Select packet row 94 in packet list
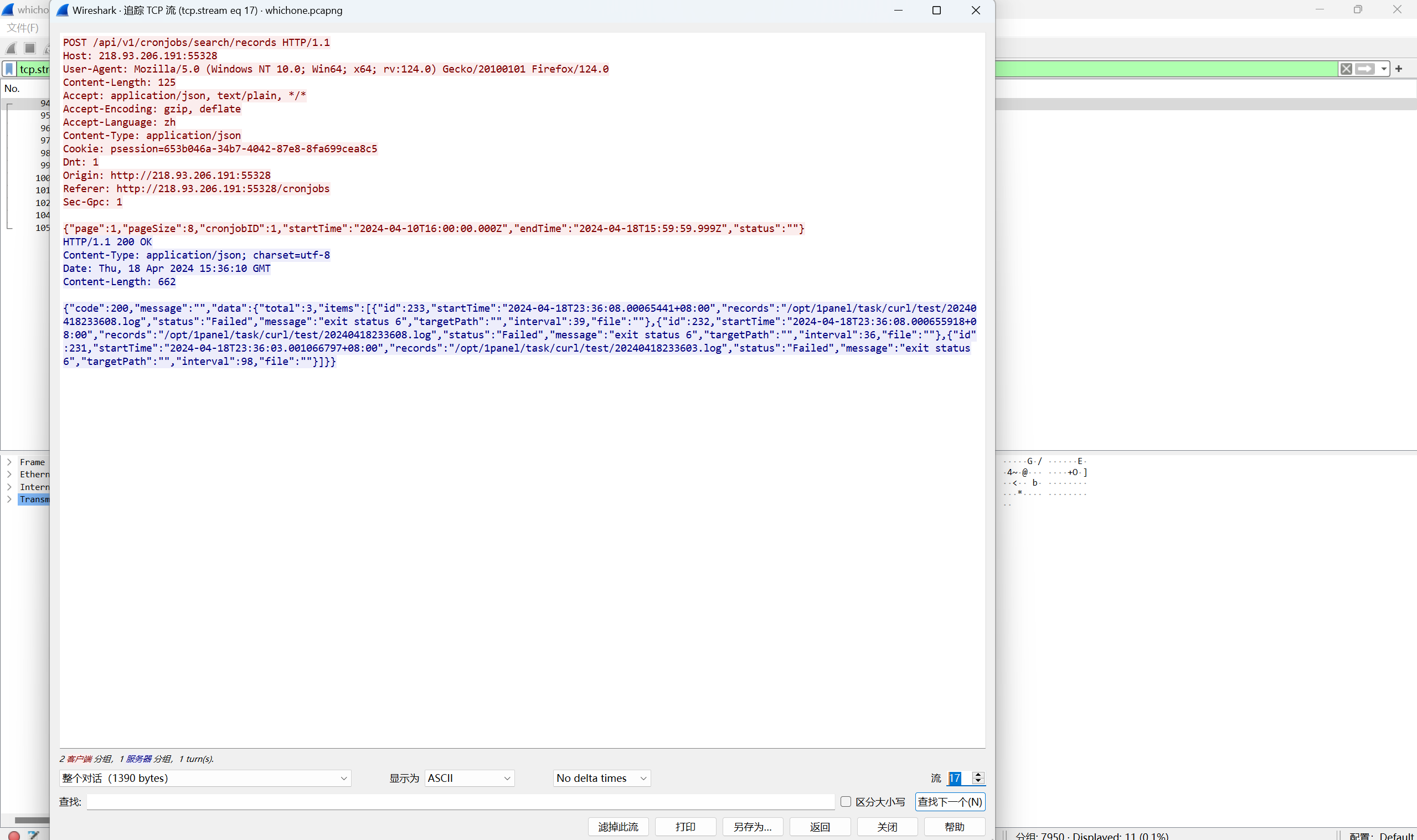1417x840 pixels. [x=27, y=103]
